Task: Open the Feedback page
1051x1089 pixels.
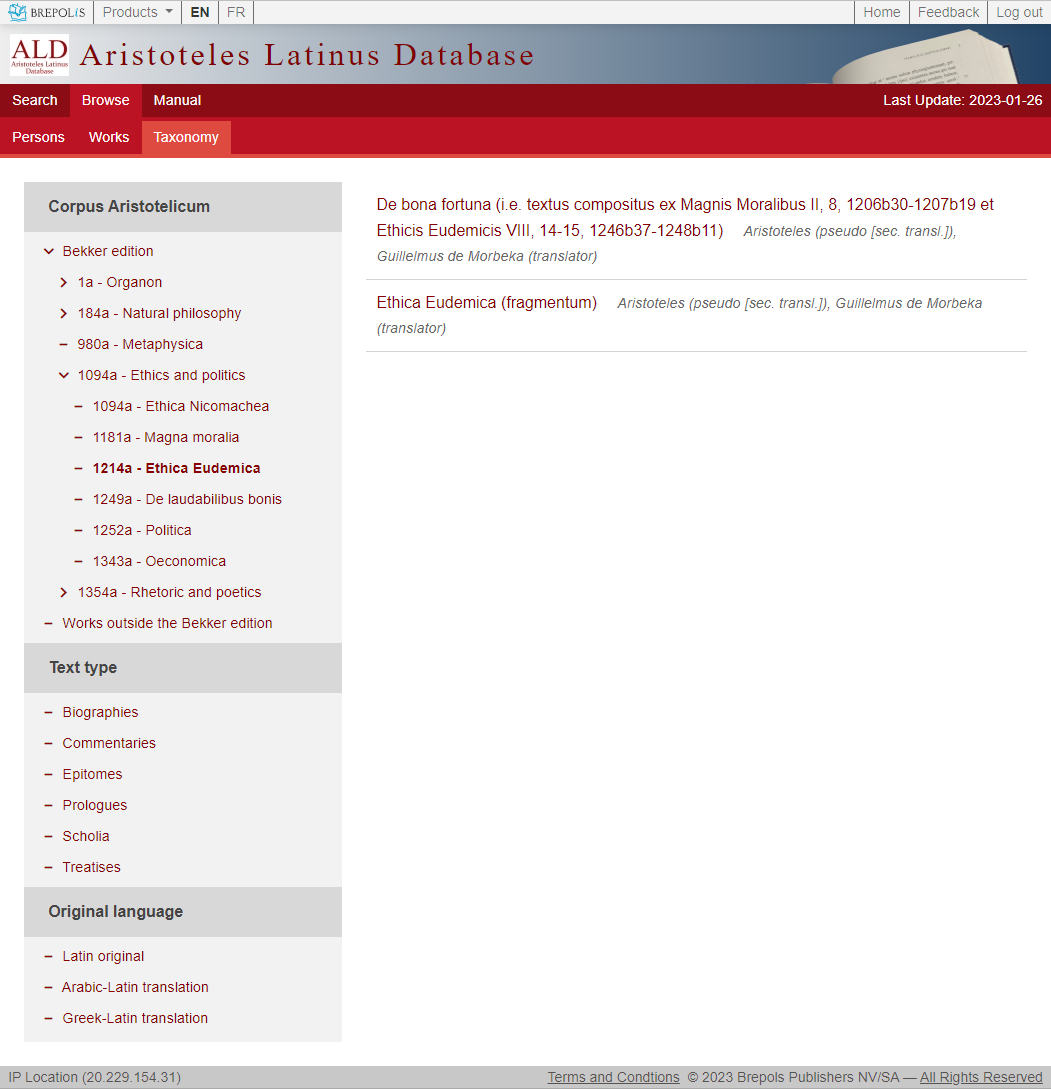Action: click(947, 12)
